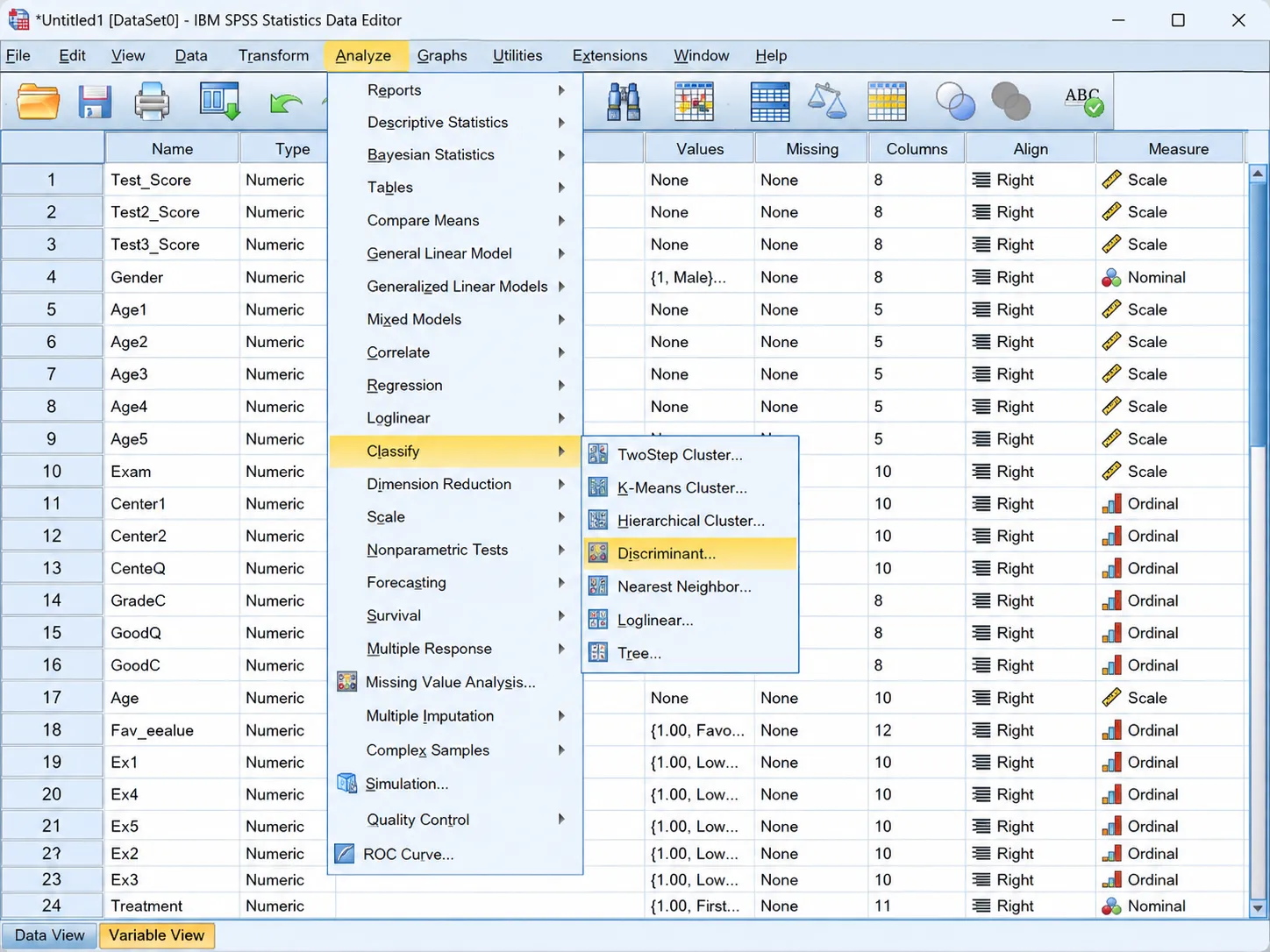
Task: Expand the Nonparametric Tests submenu
Action: coord(455,550)
